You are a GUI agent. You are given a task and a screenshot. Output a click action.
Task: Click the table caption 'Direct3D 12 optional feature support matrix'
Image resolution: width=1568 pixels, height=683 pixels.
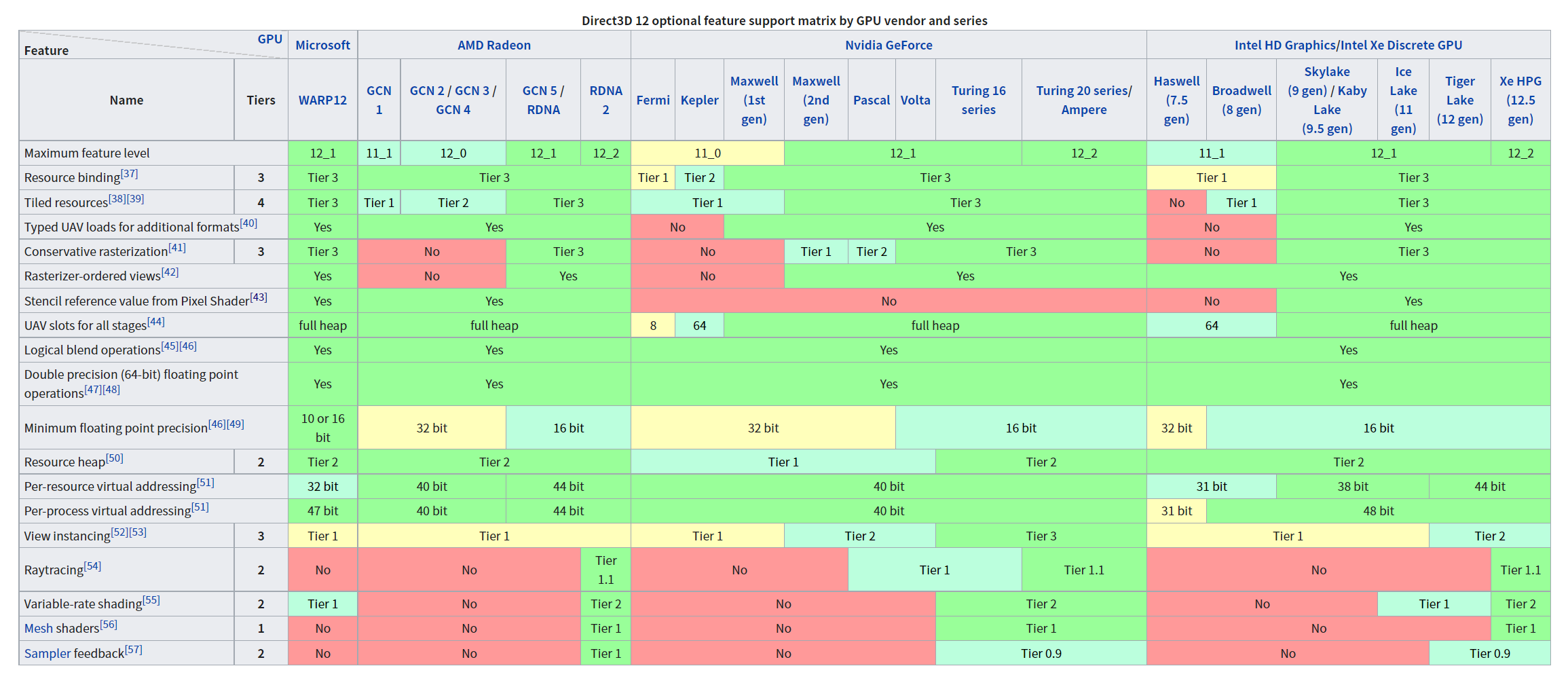click(x=784, y=20)
